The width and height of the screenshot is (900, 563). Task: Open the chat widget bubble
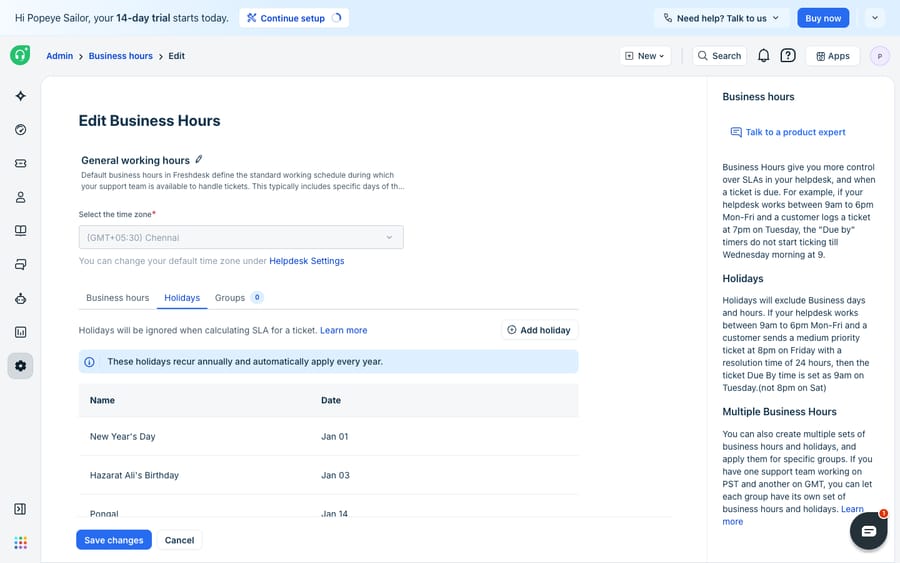tap(868, 531)
